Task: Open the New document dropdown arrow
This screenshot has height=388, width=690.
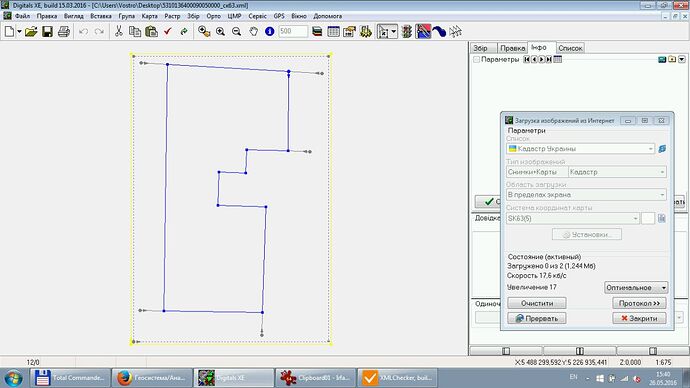Action: (19, 32)
